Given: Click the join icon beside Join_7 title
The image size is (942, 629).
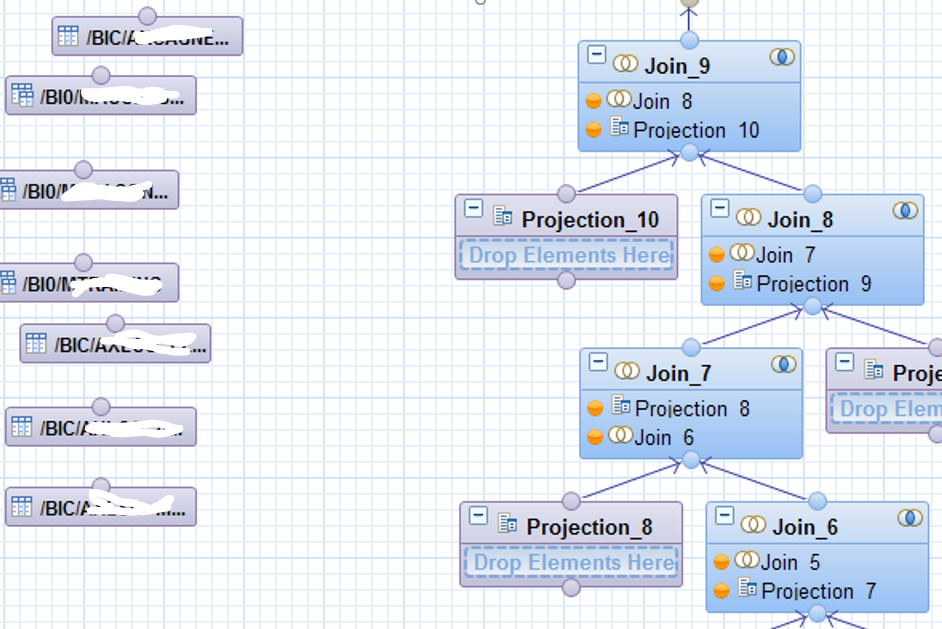Looking at the screenshot, I should (627, 371).
